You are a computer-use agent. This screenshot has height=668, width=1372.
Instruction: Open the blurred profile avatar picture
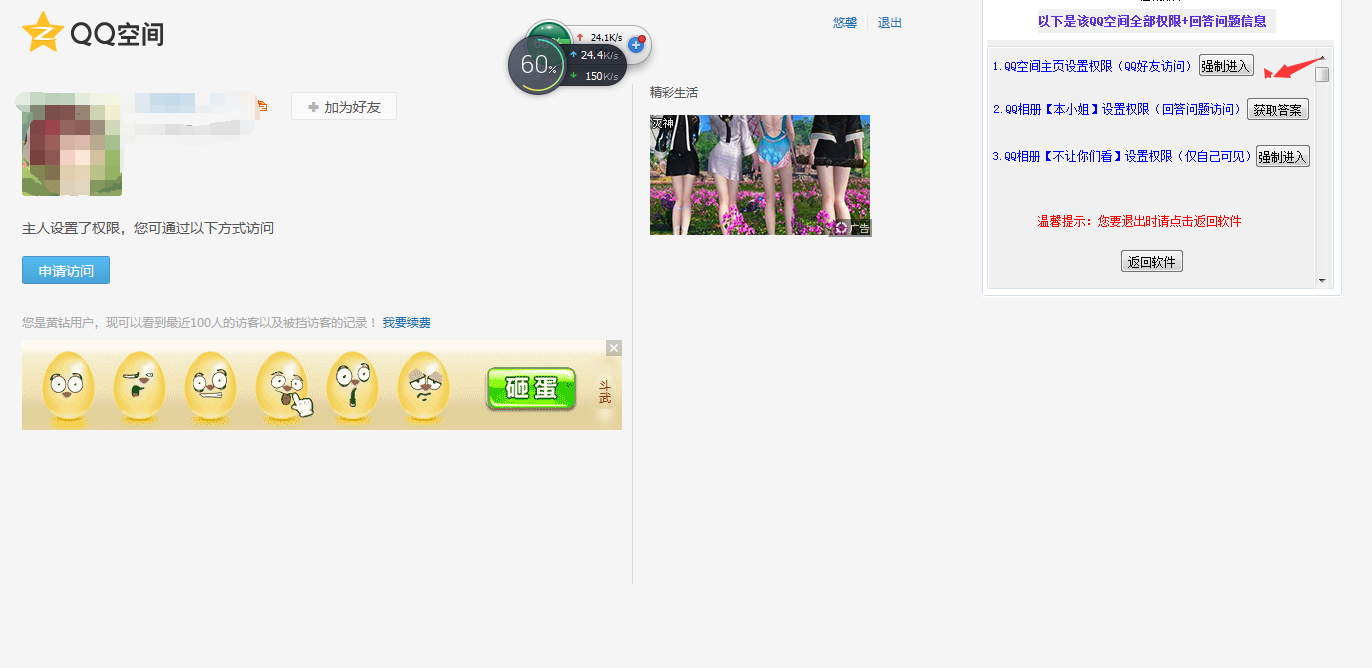coord(72,143)
